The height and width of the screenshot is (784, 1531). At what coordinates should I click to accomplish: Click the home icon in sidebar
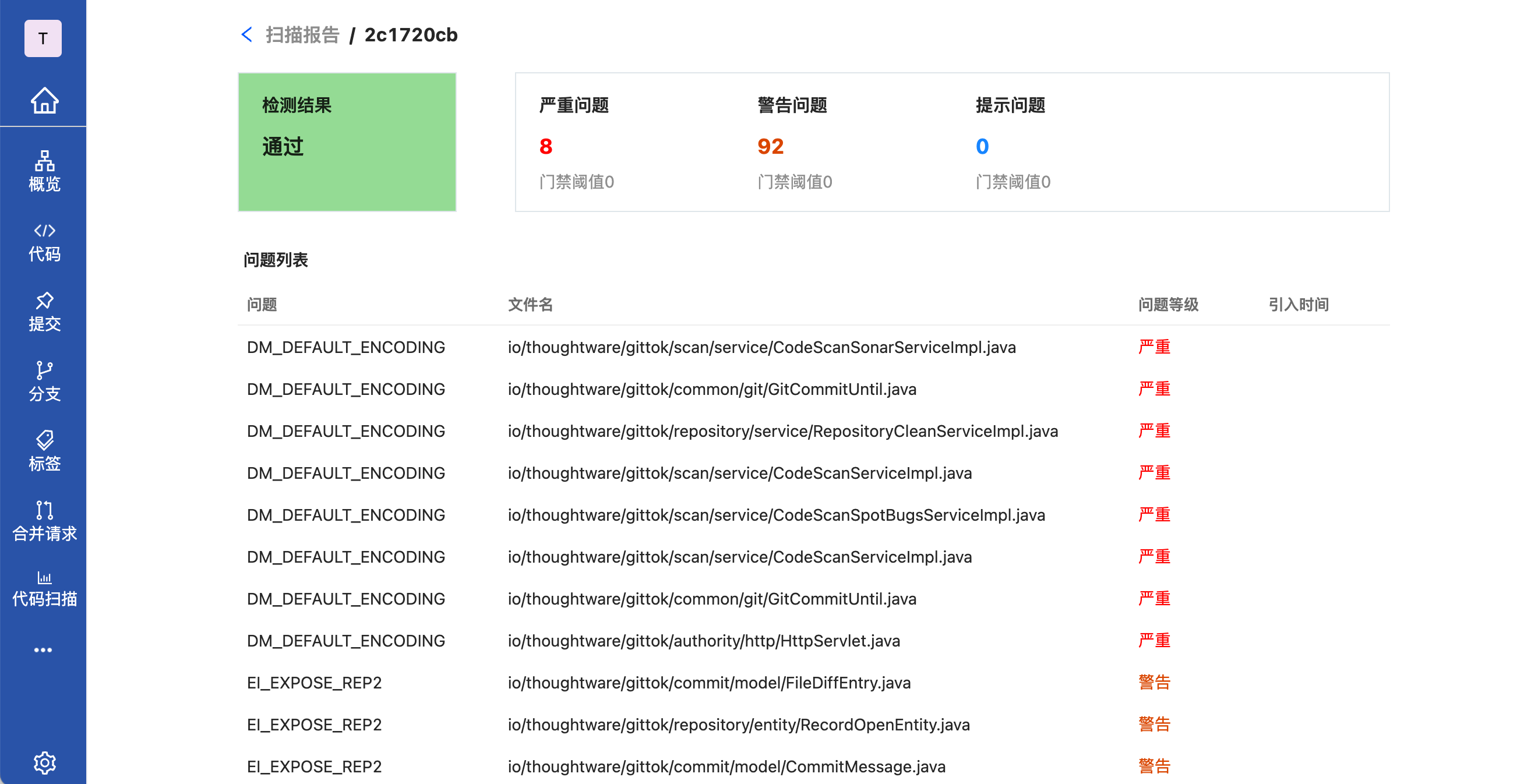pyautogui.click(x=45, y=100)
